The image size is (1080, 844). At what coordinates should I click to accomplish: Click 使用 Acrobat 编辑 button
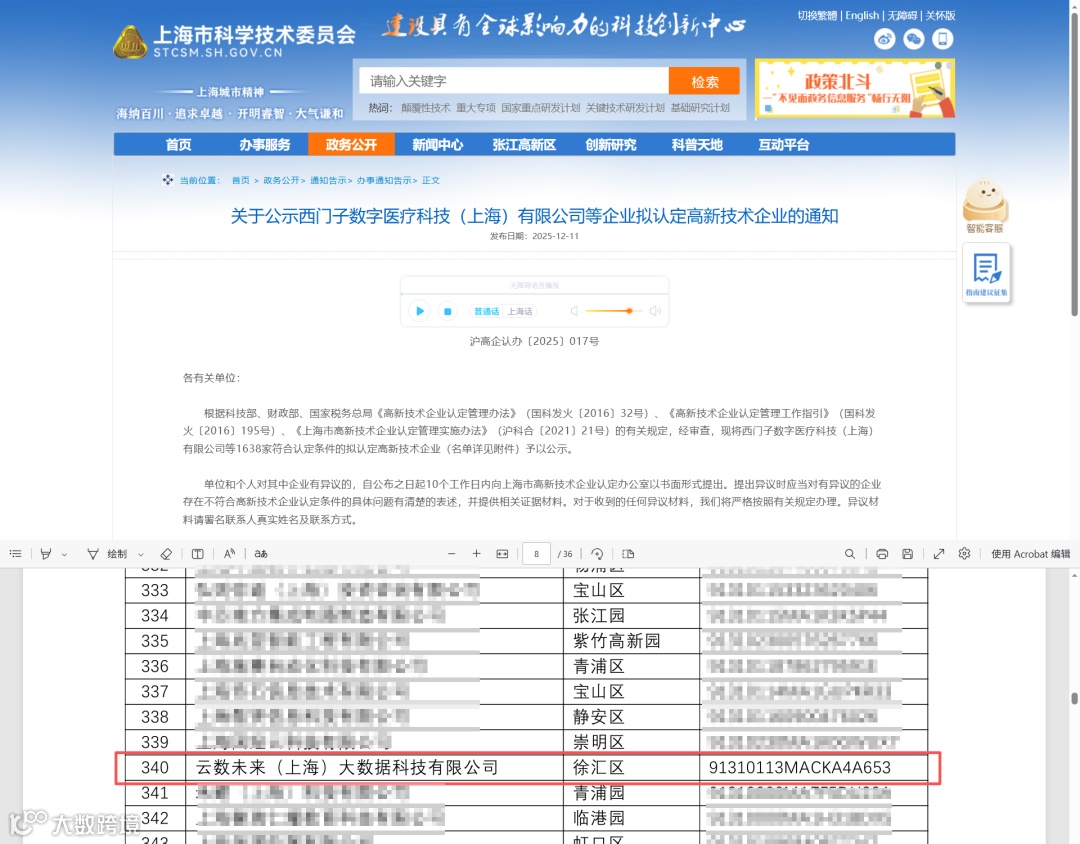(x=1030, y=554)
